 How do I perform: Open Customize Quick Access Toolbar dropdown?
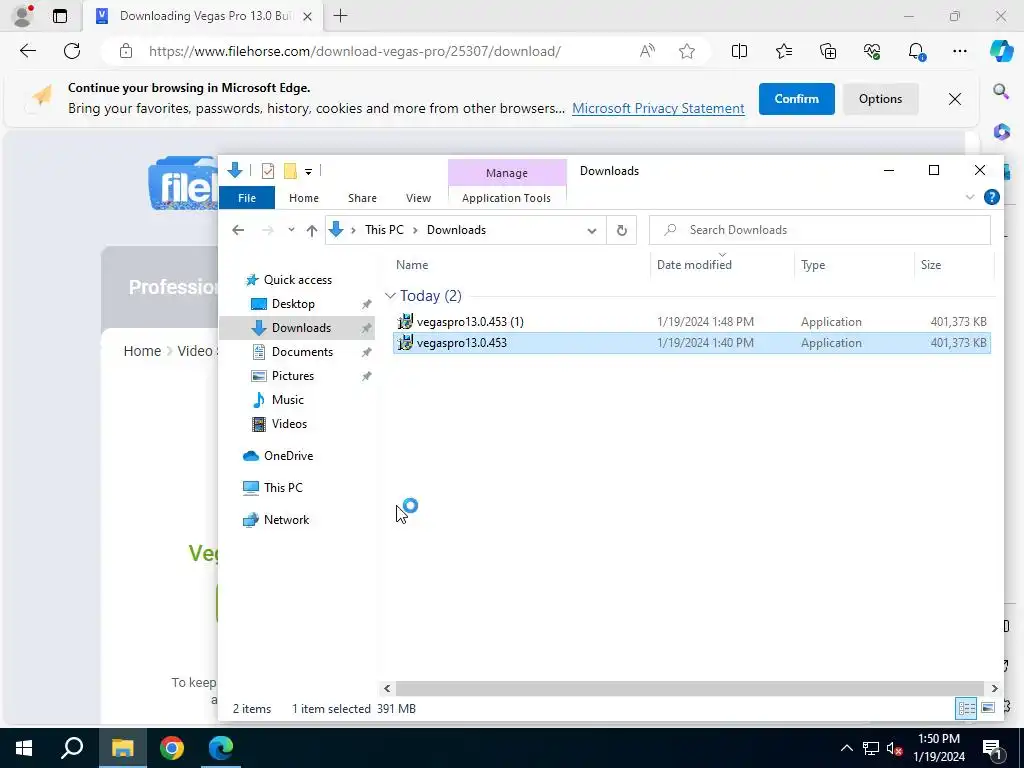point(308,172)
